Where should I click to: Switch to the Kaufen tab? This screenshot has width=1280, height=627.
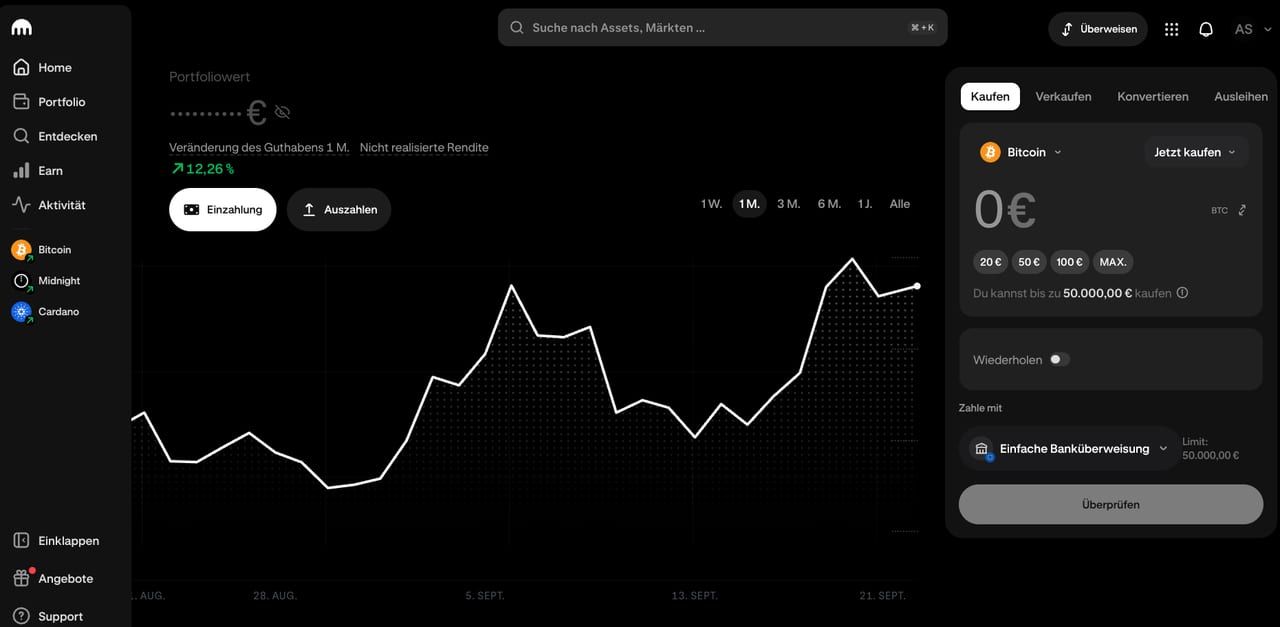click(990, 96)
